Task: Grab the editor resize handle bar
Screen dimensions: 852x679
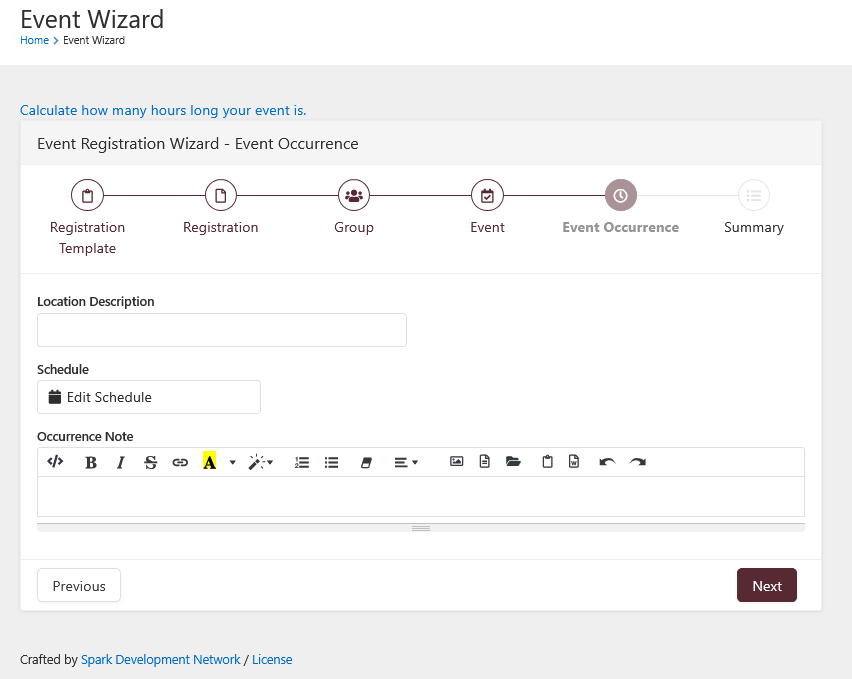Action: click(421, 528)
